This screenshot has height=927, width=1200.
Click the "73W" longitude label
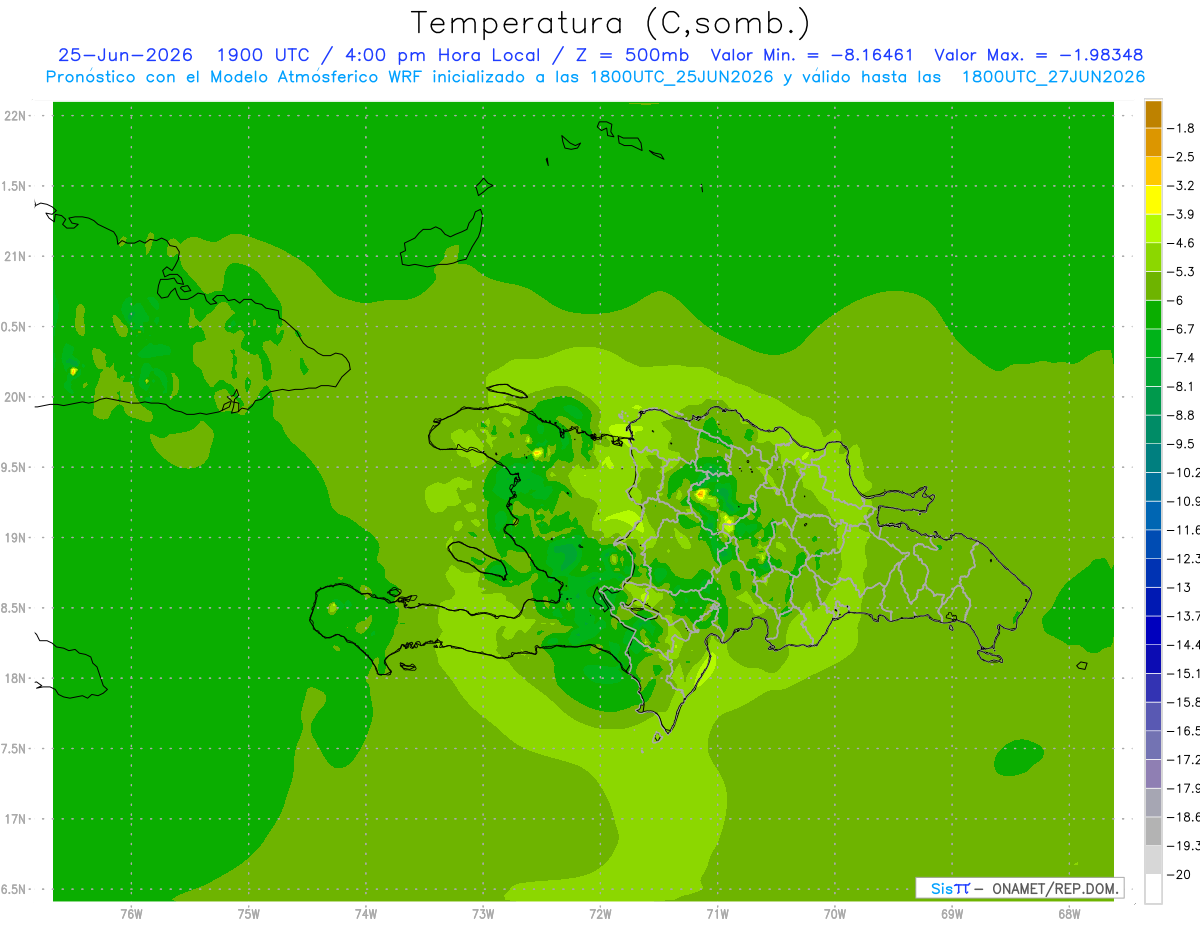(x=483, y=913)
